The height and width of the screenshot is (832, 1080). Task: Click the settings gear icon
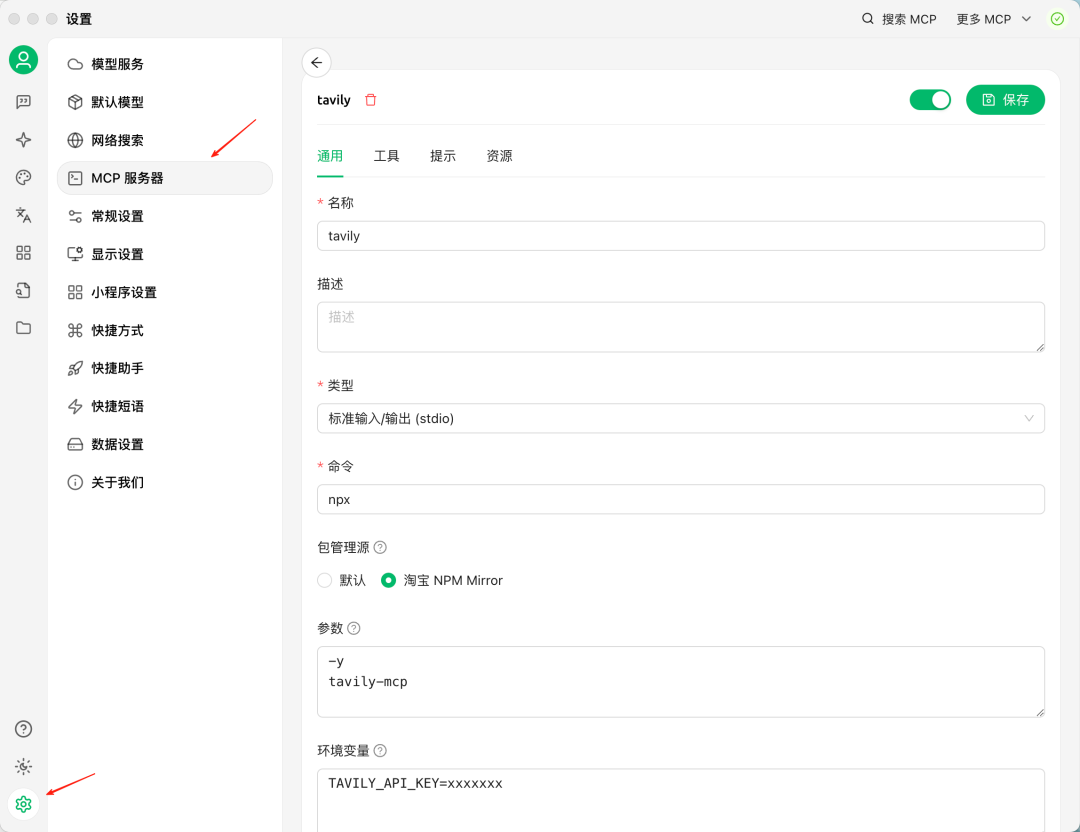24,804
